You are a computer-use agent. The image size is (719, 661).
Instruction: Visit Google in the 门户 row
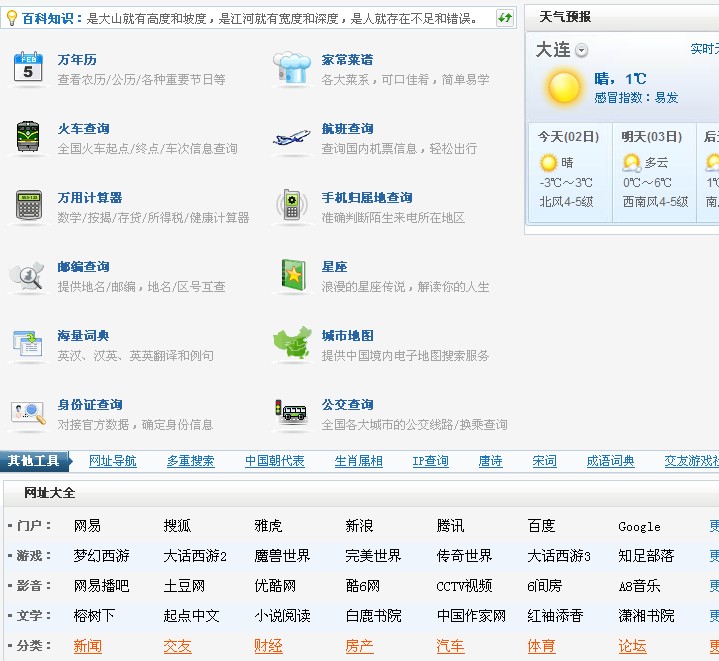[639, 527]
